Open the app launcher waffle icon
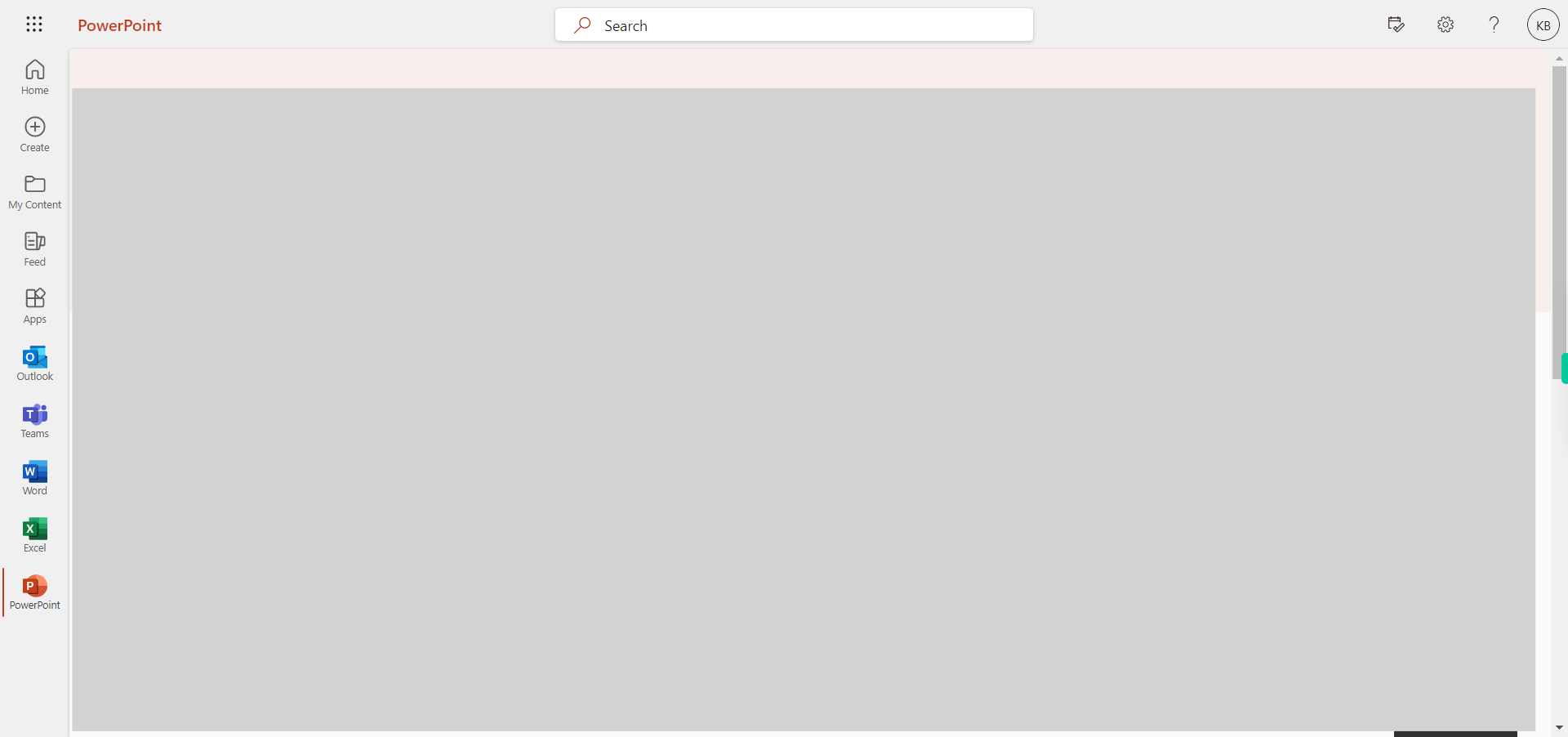 (34, 25)
